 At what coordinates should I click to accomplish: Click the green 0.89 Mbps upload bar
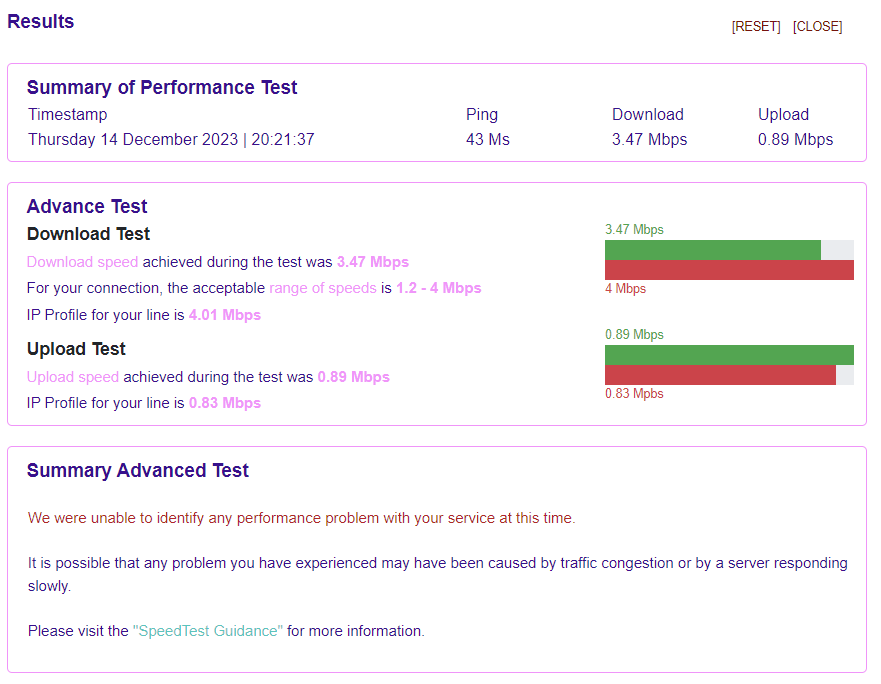pyautogui.click(x=729, y=355)
